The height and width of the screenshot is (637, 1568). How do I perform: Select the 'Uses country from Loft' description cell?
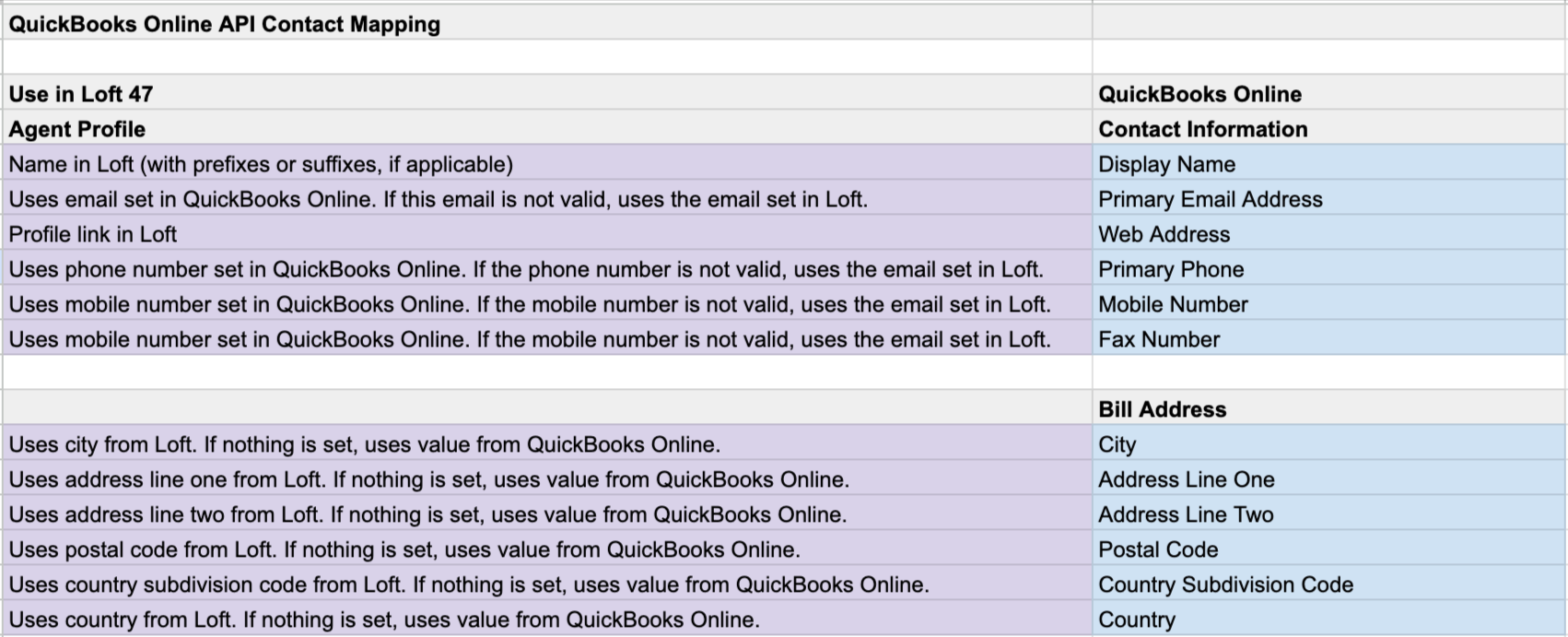pos(547,619)
